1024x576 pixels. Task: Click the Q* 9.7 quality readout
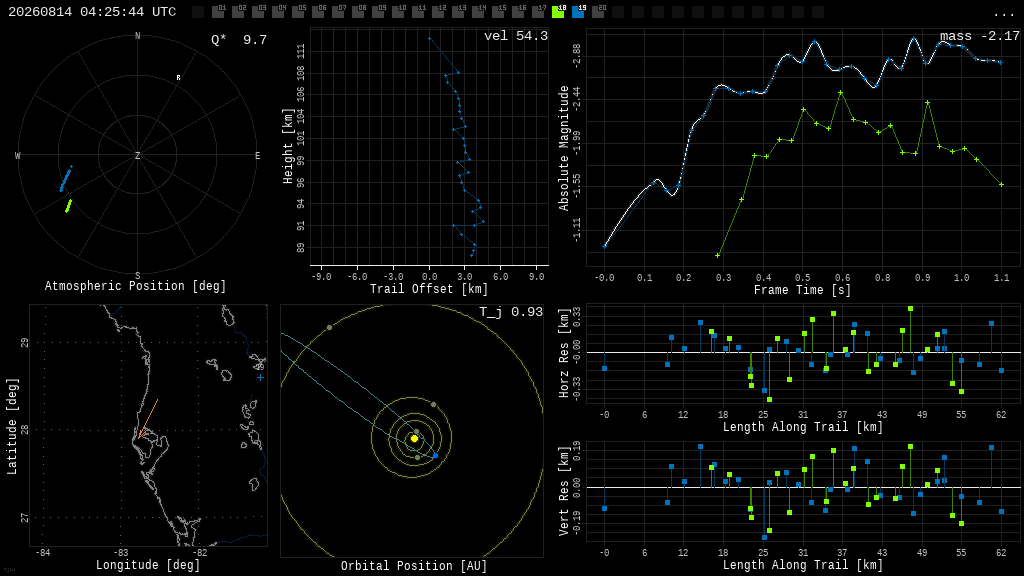click(x=239, y=40)
